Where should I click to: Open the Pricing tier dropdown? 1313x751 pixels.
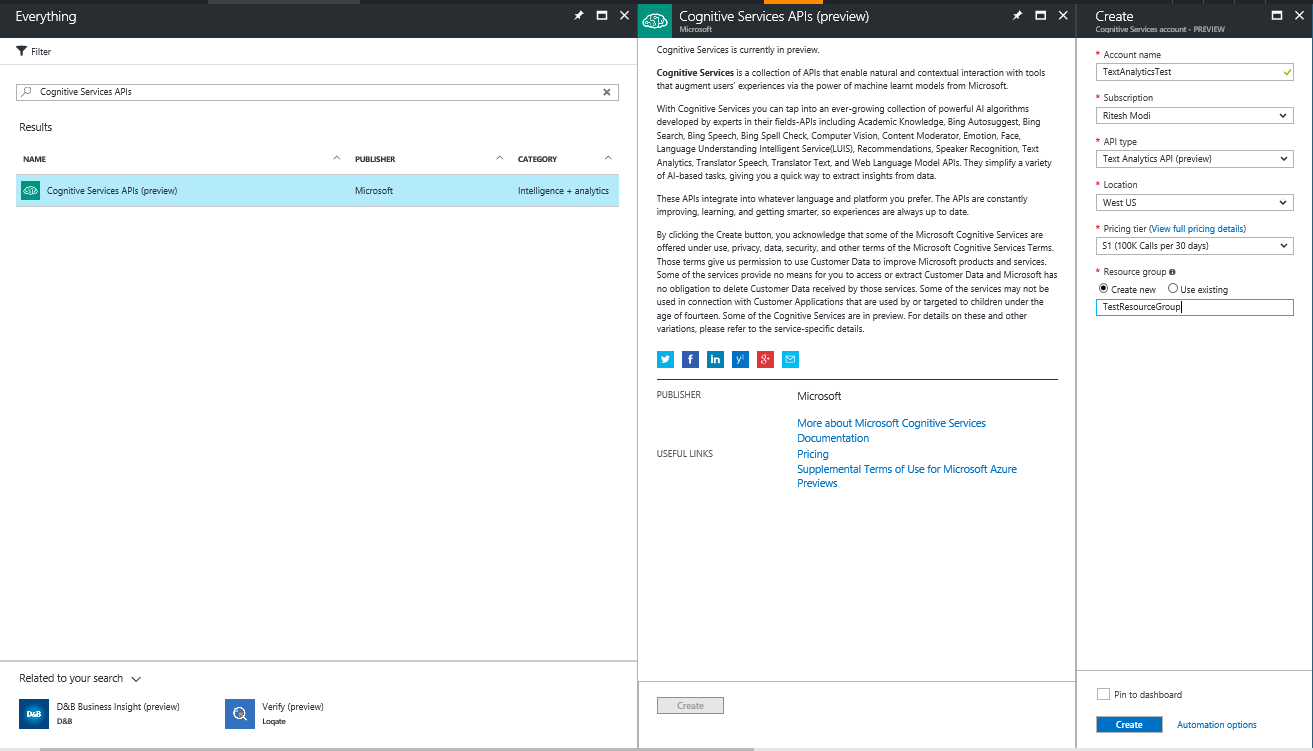click(x=1194, y=245)
